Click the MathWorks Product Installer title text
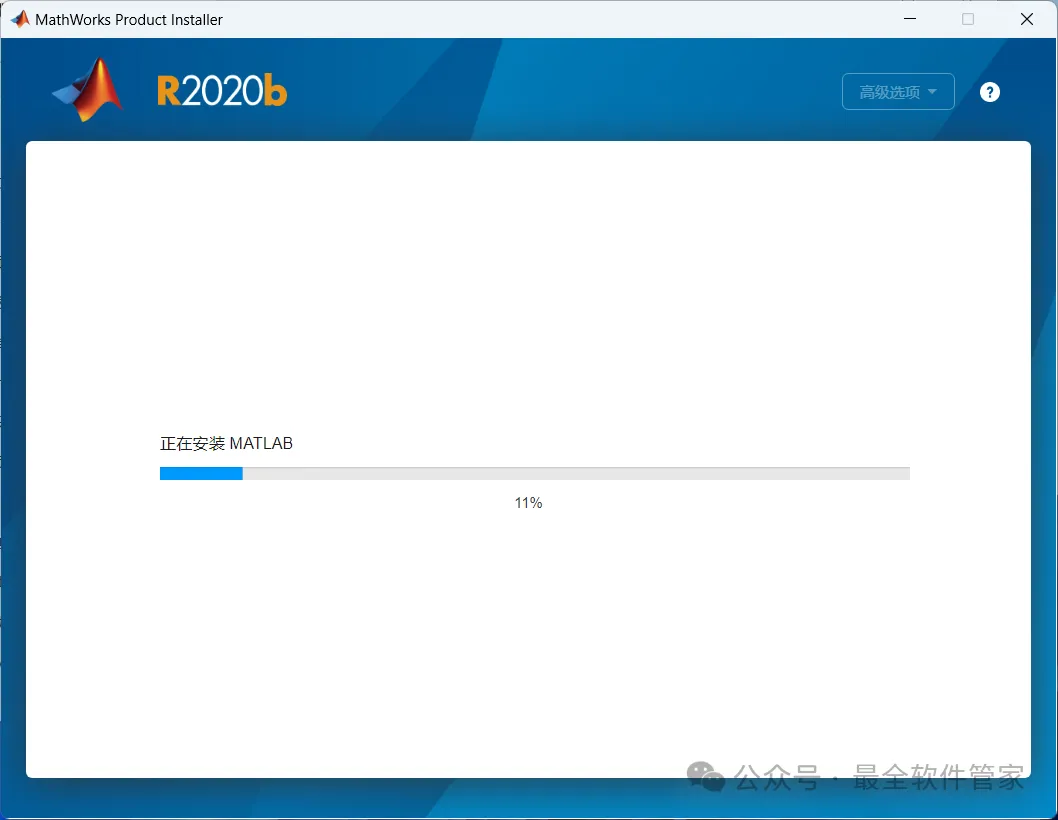 [x=129, y=20]
